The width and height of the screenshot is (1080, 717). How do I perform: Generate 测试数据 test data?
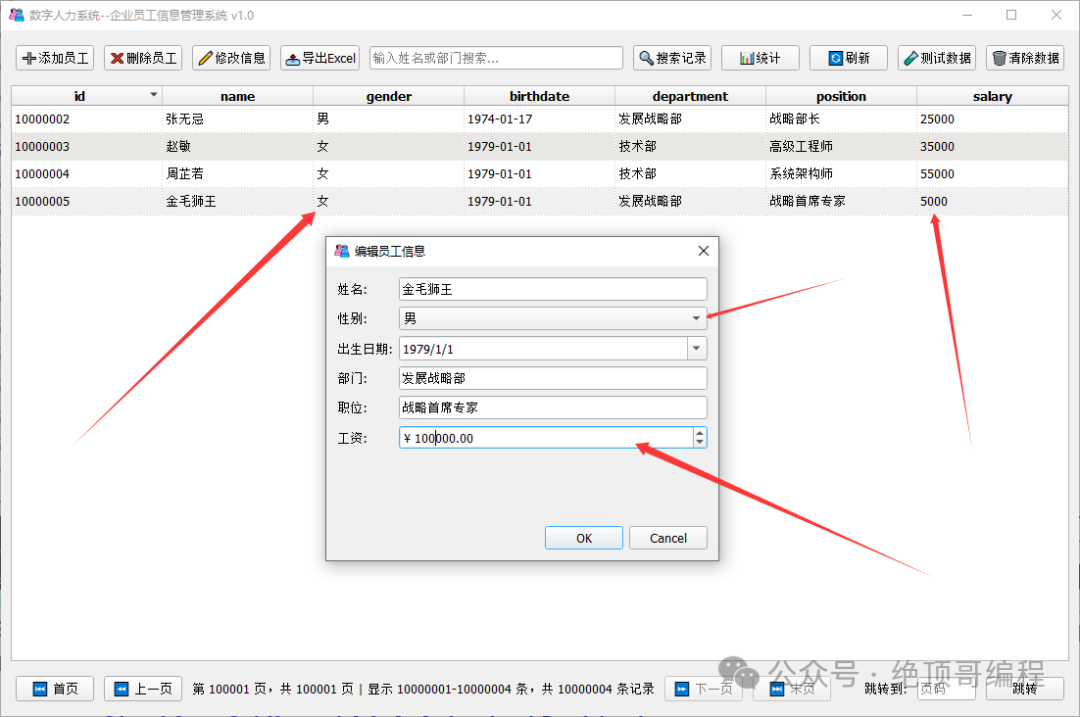(x=937, y=58)
